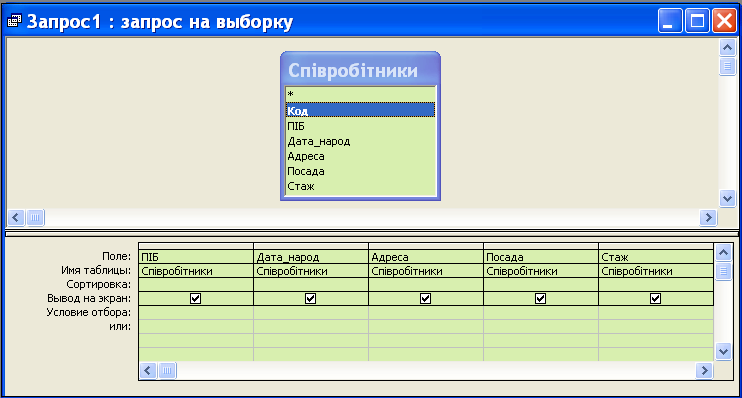Select Дата_народ field in Співробітники list
The image size is (742, 398).
[361, 141]
